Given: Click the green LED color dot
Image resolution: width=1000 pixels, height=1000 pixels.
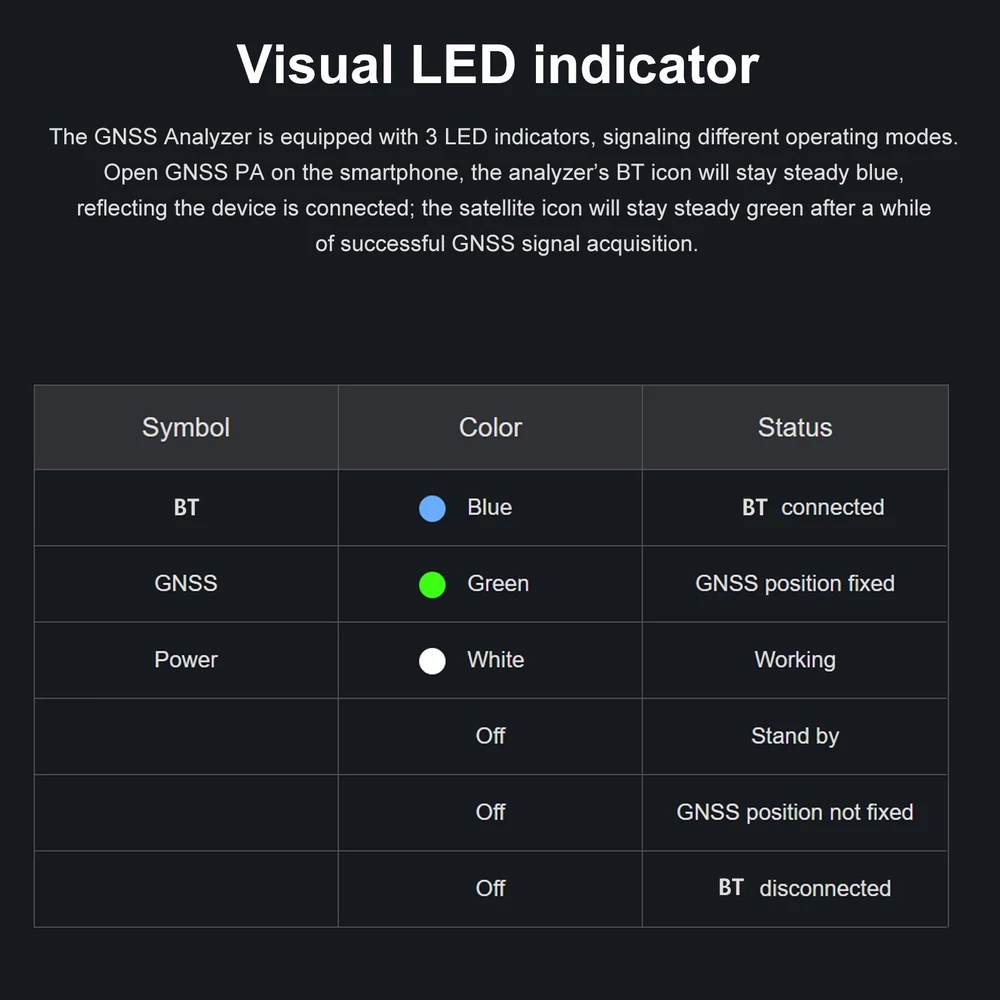Looking at the screenshot, I should tap(432, 584).
